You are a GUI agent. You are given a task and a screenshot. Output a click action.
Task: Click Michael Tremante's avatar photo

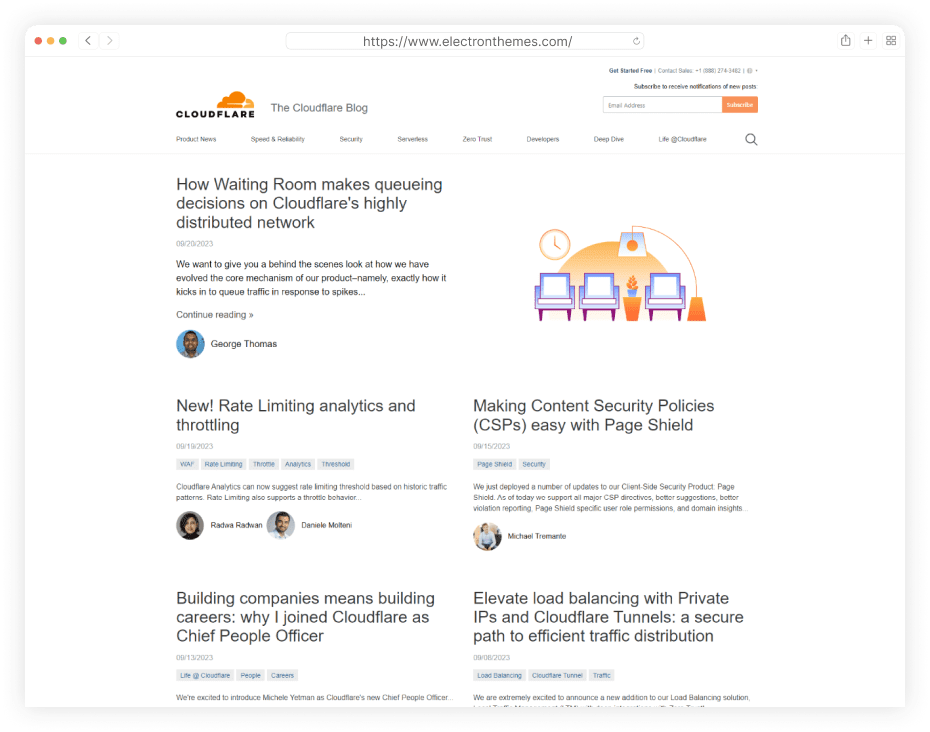(x=488, y=536)
